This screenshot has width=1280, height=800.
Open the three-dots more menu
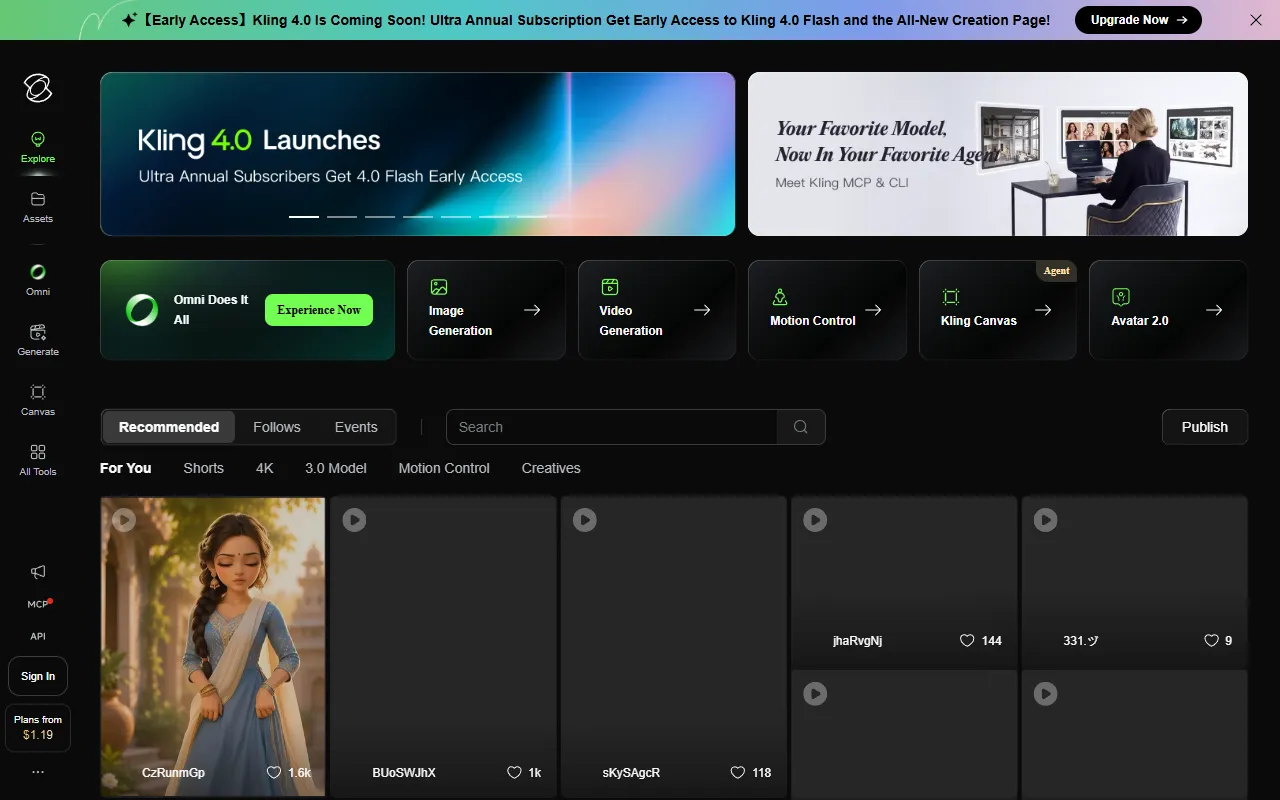(38, 772)
